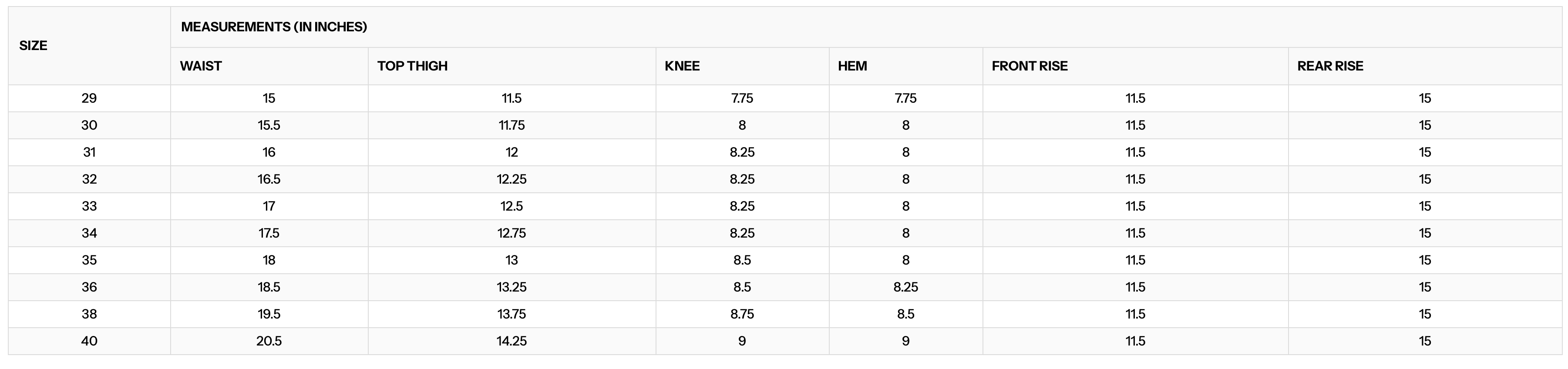
Task: Click the MEASUREMENTS (IN INCHES) header
Action: 274,27
